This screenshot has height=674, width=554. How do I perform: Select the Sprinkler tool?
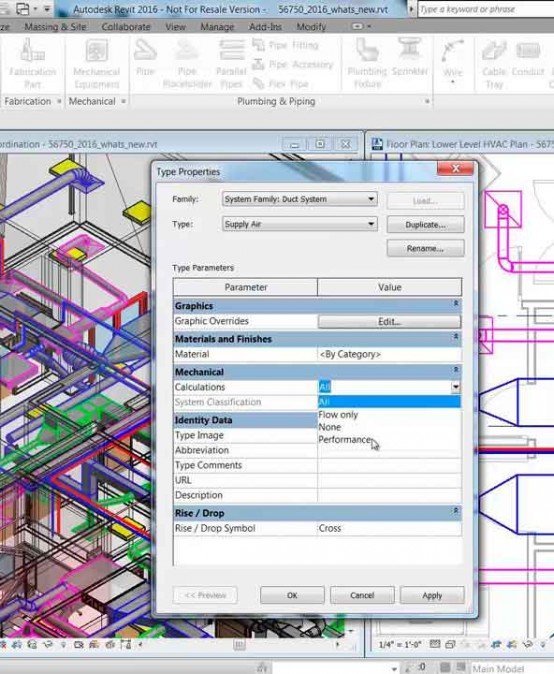click(x=409, y=58)
